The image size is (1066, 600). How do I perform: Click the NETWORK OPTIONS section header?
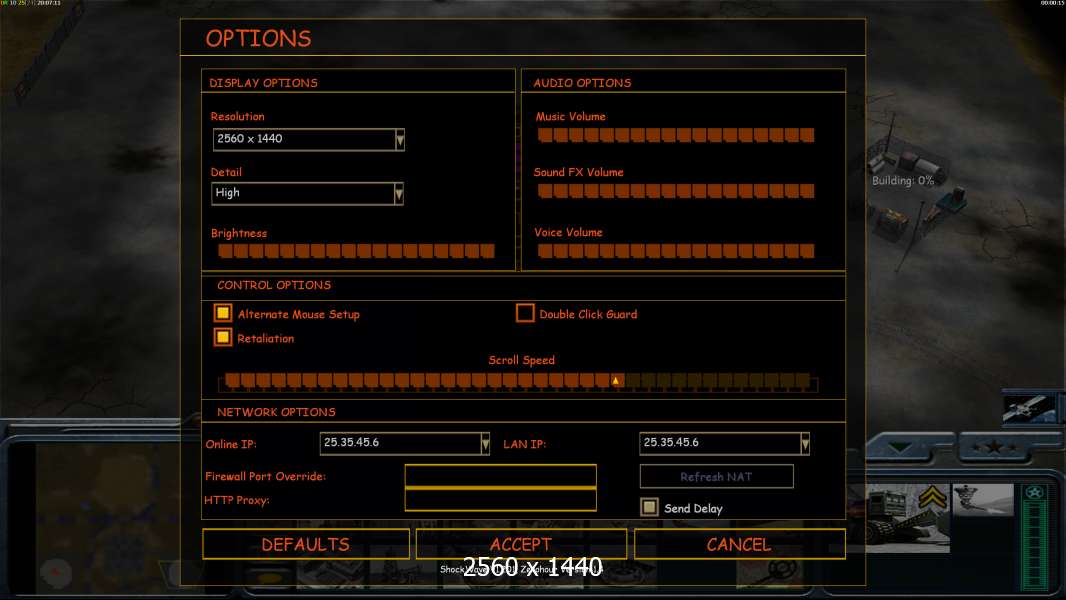[x=276, y=412]
